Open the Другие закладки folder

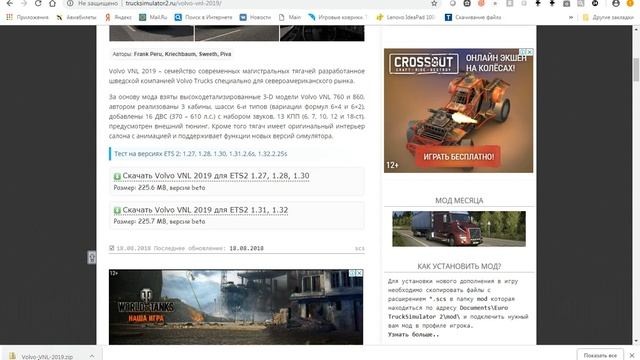click(608, 17)
